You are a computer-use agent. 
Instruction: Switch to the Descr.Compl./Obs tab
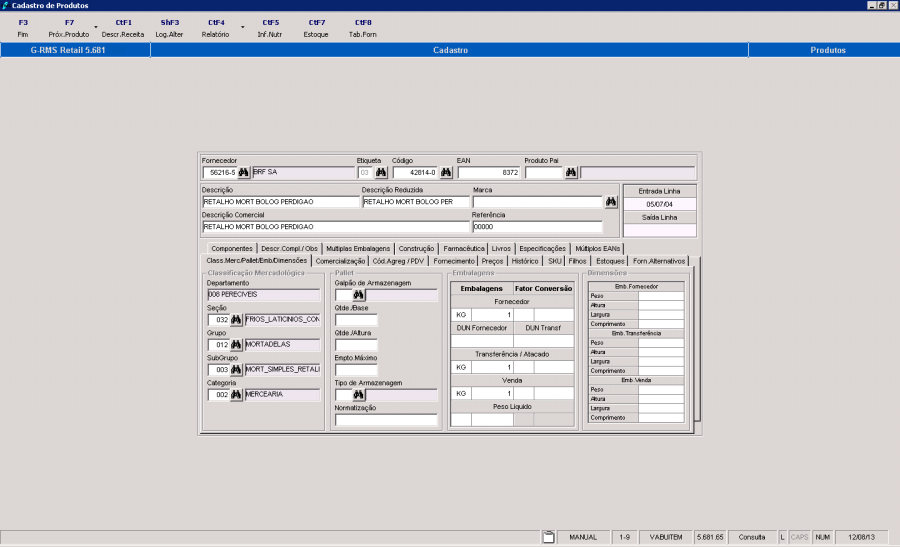289,249
